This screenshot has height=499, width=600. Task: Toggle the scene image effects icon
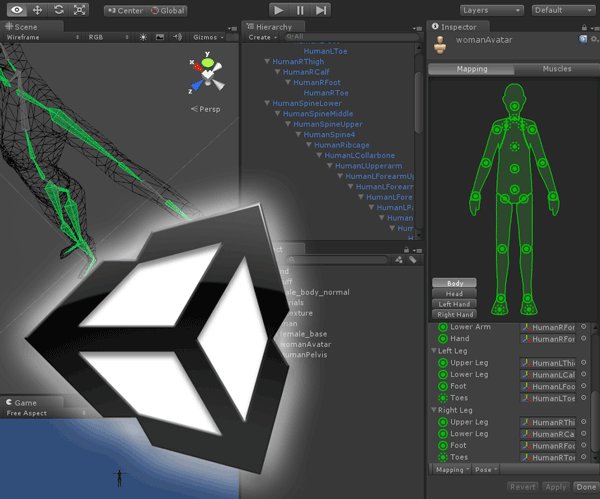(x=160, y=37)
